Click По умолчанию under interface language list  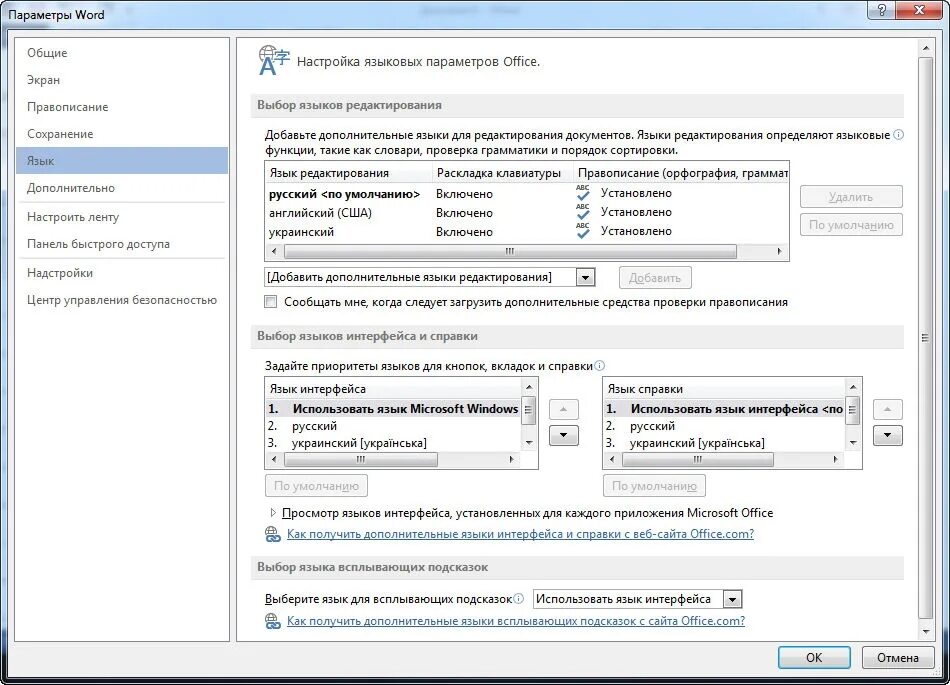316,486
